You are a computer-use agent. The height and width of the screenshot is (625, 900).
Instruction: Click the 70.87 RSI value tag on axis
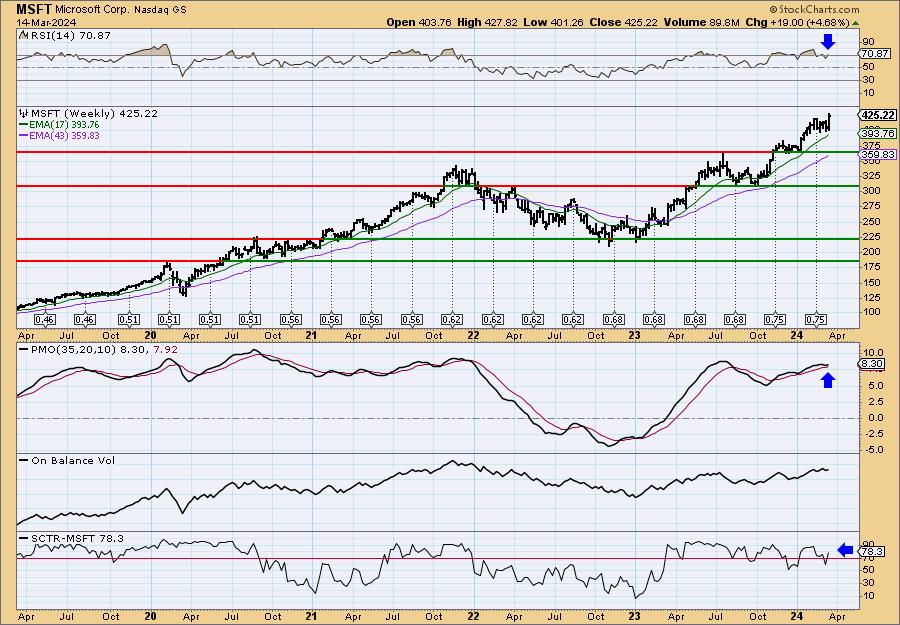pos(876,53)
